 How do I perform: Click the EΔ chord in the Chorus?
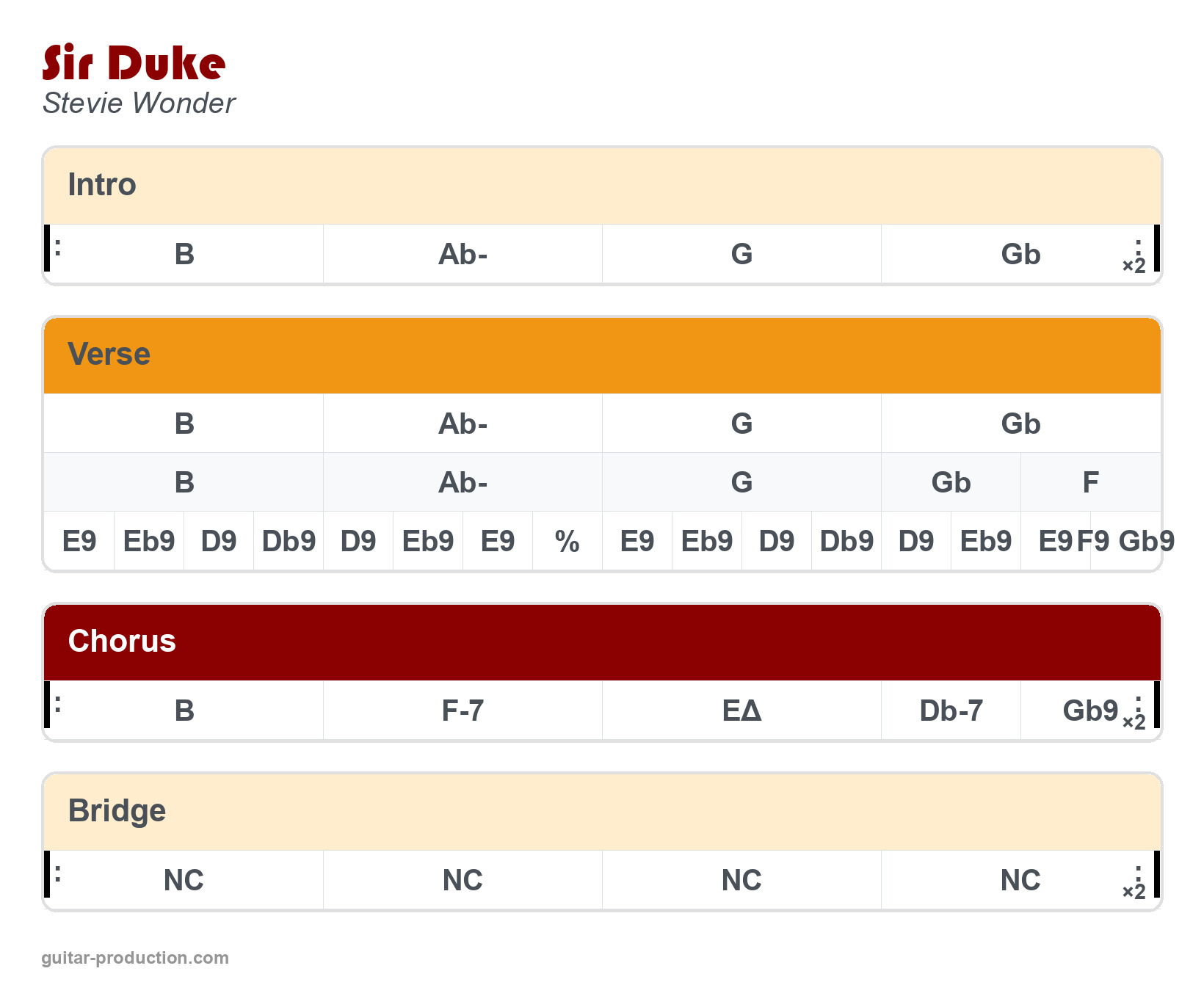[x=741, y=711]
